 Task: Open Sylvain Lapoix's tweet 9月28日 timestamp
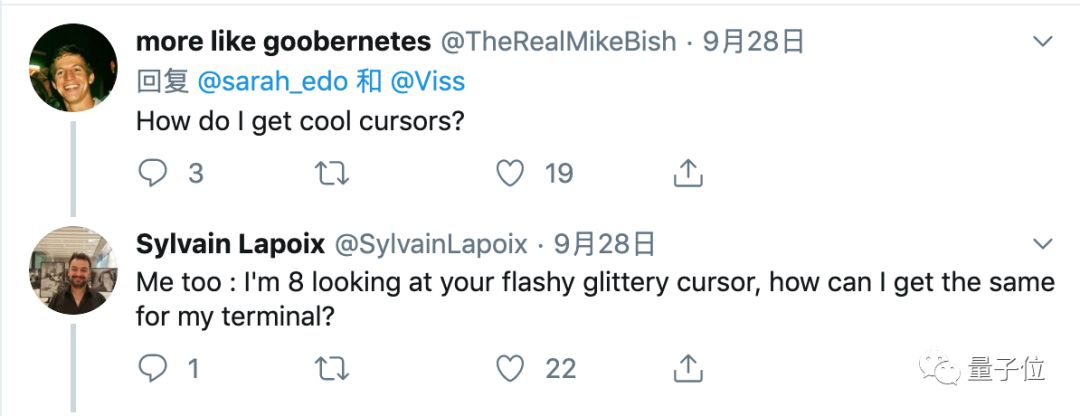pos(604,244)
